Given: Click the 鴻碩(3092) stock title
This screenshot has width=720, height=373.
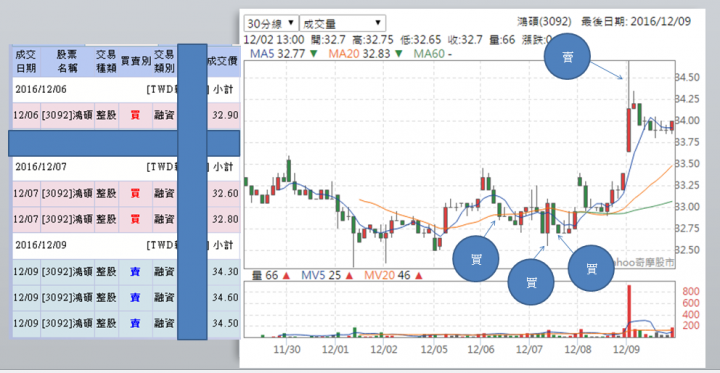Looking at the screenshot, I should [544, 22].
